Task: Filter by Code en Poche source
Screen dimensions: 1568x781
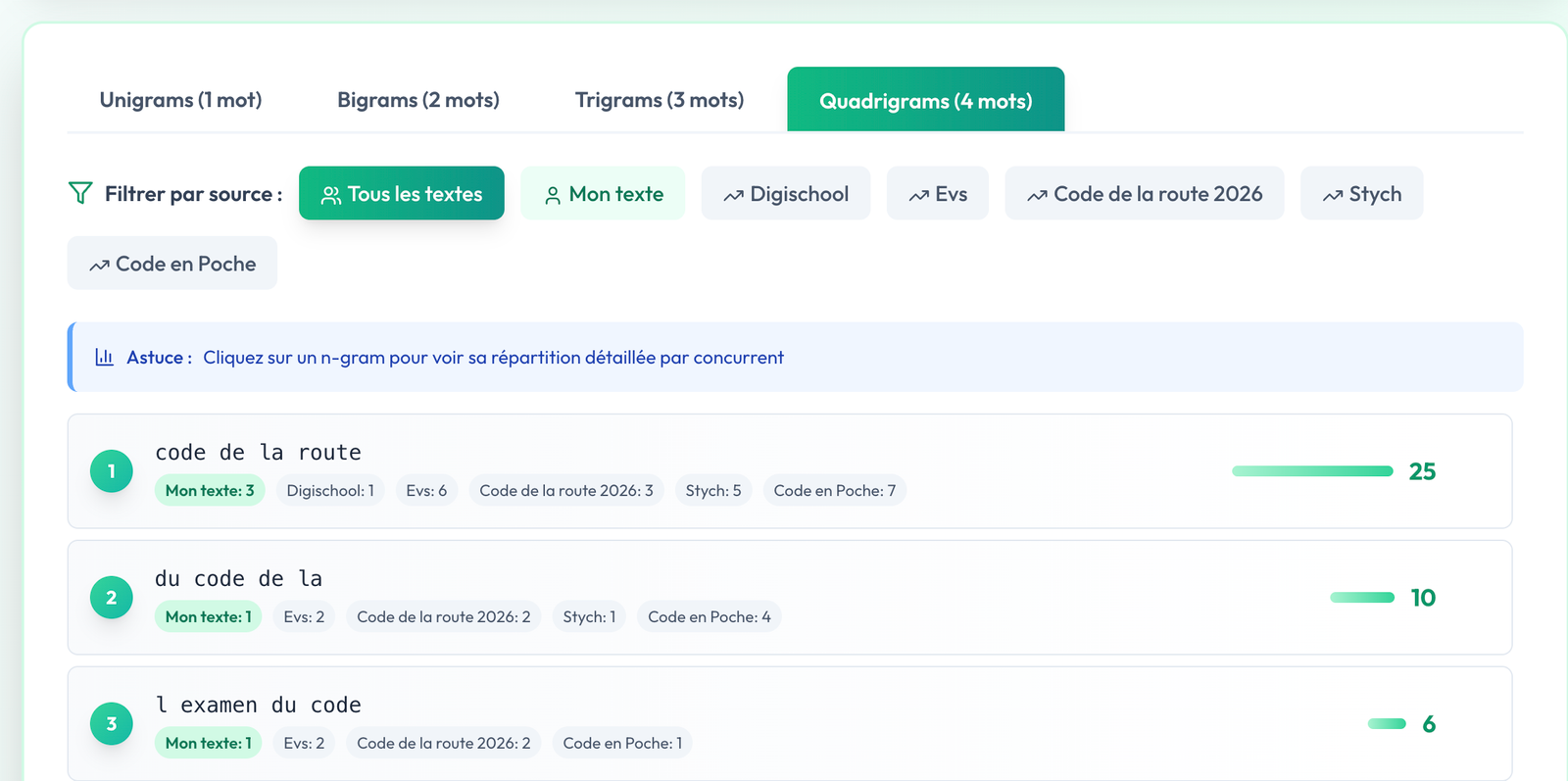Action: [172, 263]
